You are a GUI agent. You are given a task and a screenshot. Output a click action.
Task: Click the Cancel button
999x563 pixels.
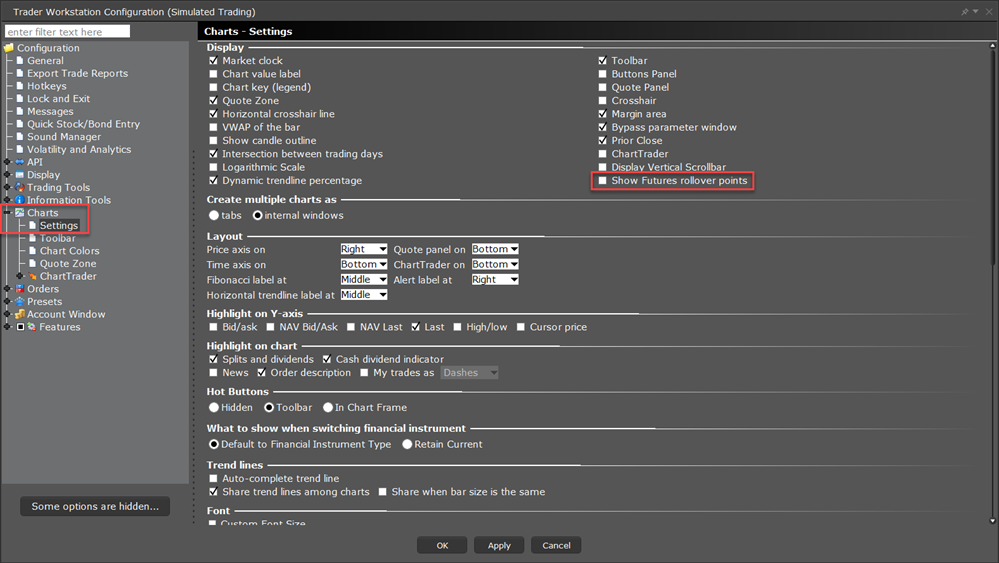coord(556,545)
